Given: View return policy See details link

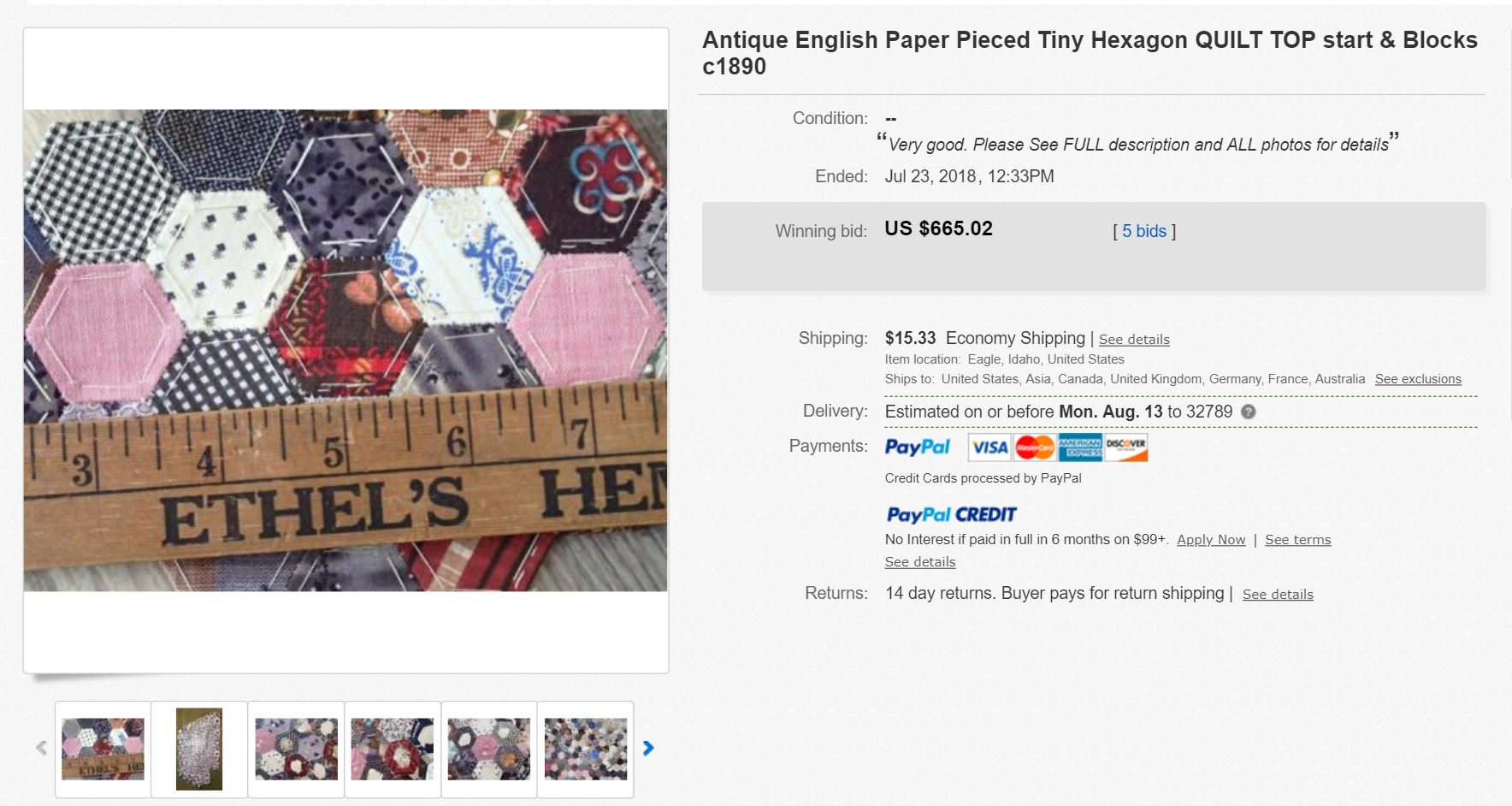Looking at the screenshot, I should tap(1277, 594).
